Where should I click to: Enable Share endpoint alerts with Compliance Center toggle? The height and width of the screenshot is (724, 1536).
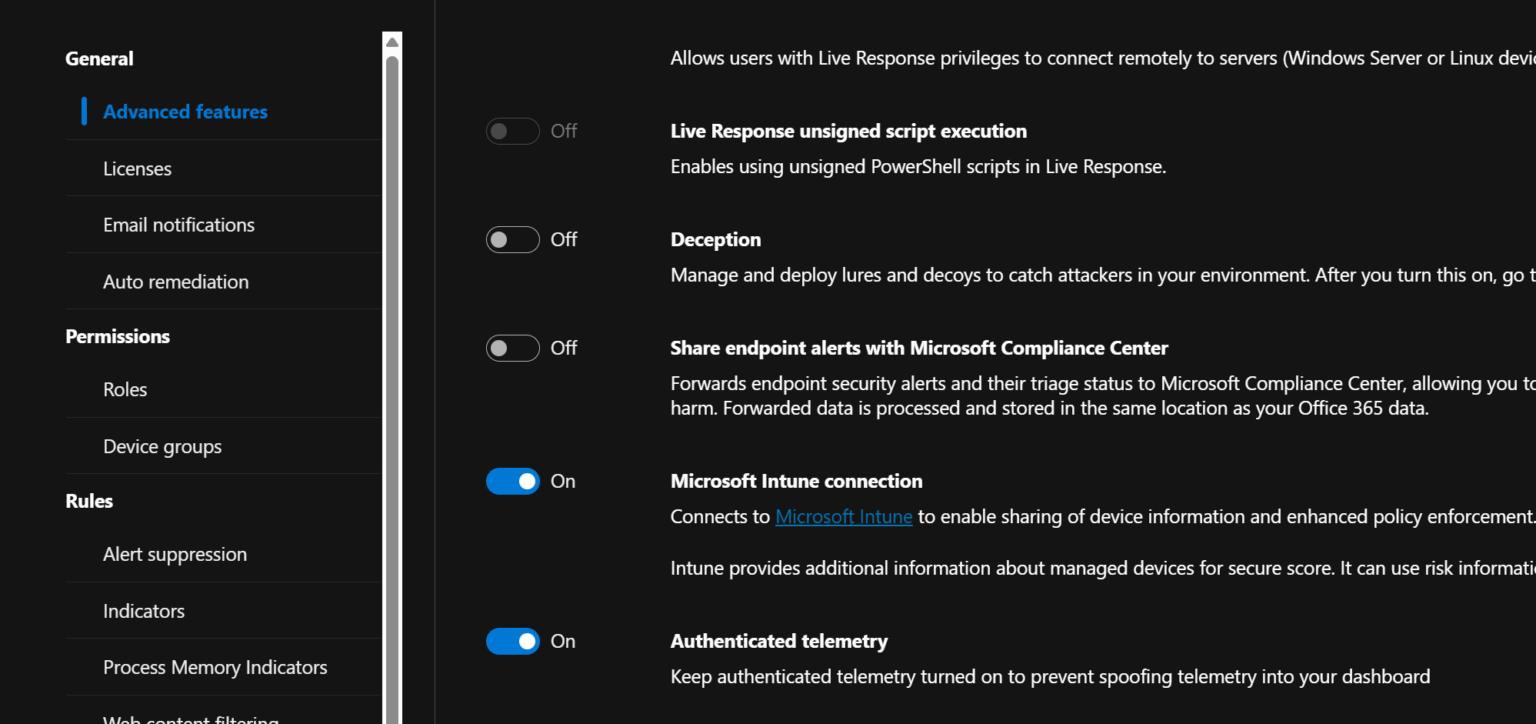[513, 348]
